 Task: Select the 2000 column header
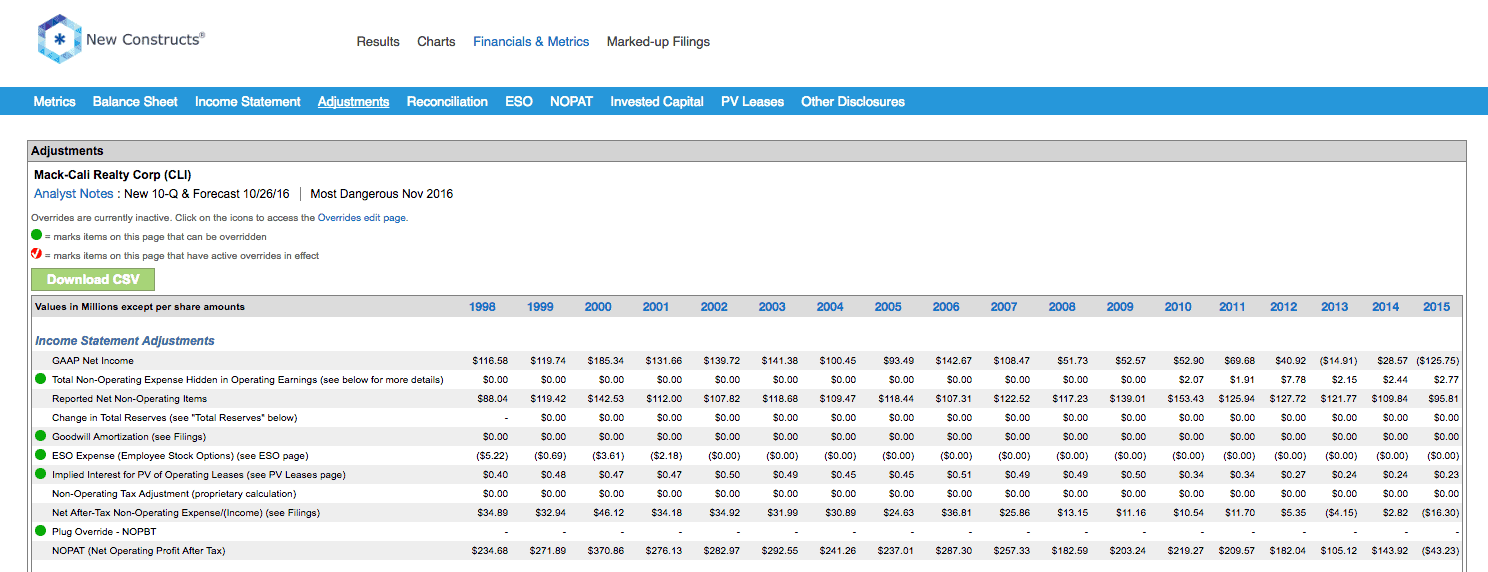(598, 307)
